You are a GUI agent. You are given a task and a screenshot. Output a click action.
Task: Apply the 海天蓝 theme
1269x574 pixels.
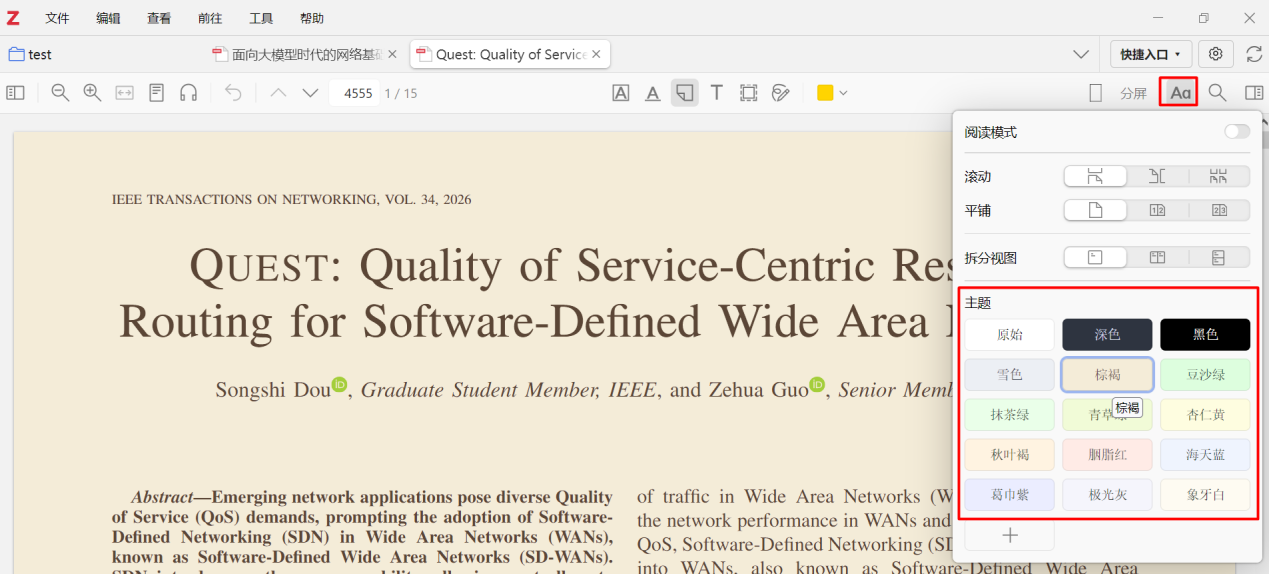[1205, 454]
